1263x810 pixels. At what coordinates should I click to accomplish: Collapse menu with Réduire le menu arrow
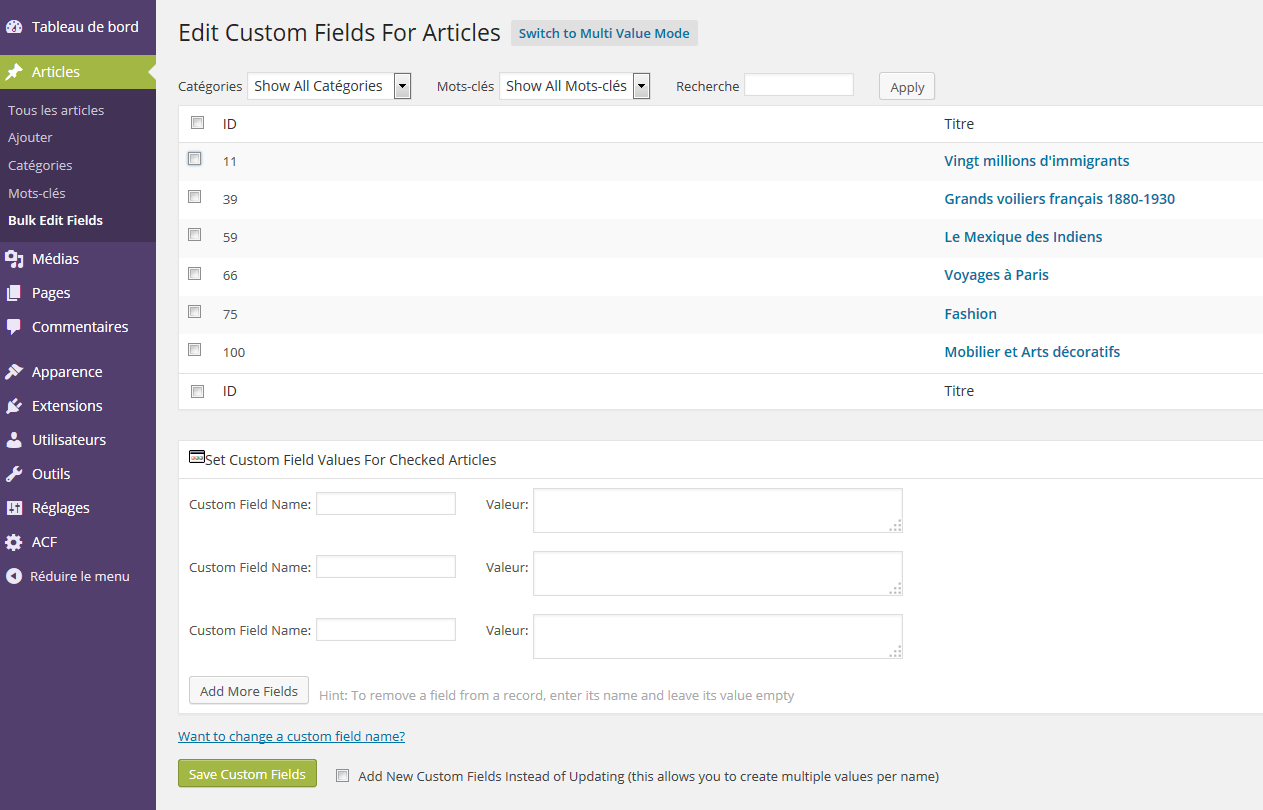coord(14,577)
